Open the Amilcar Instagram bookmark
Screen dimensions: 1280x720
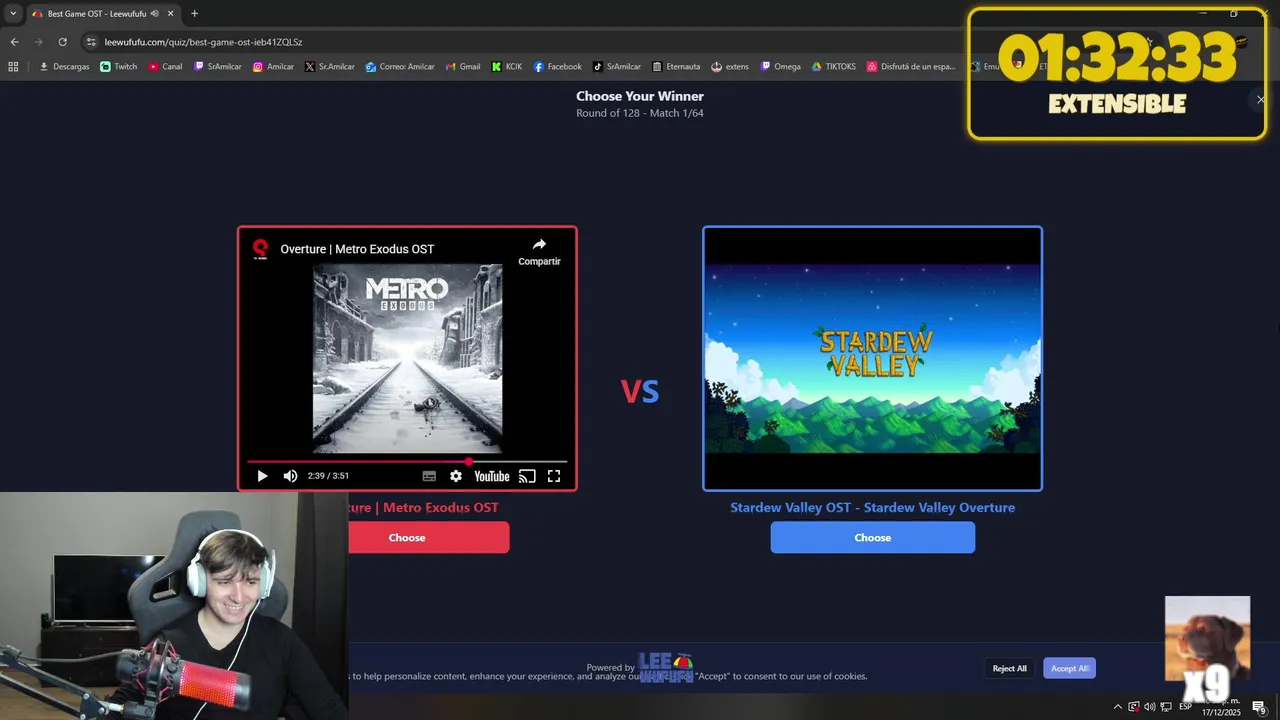273,67
